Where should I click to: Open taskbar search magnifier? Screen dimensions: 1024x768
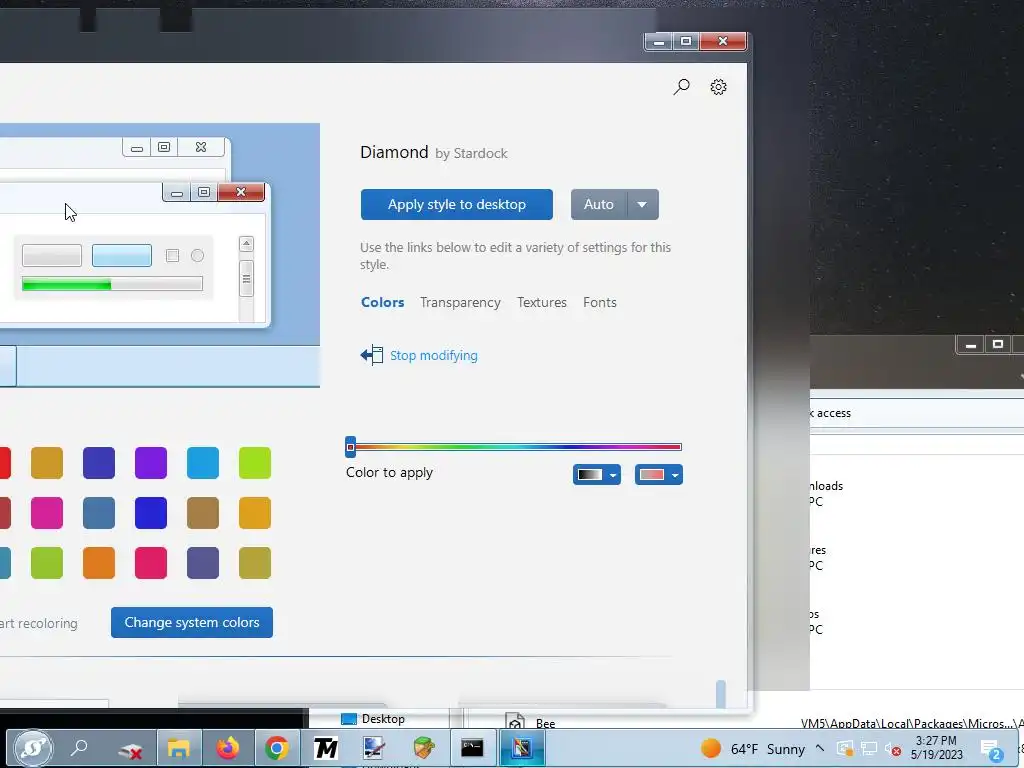pos(80,747)
